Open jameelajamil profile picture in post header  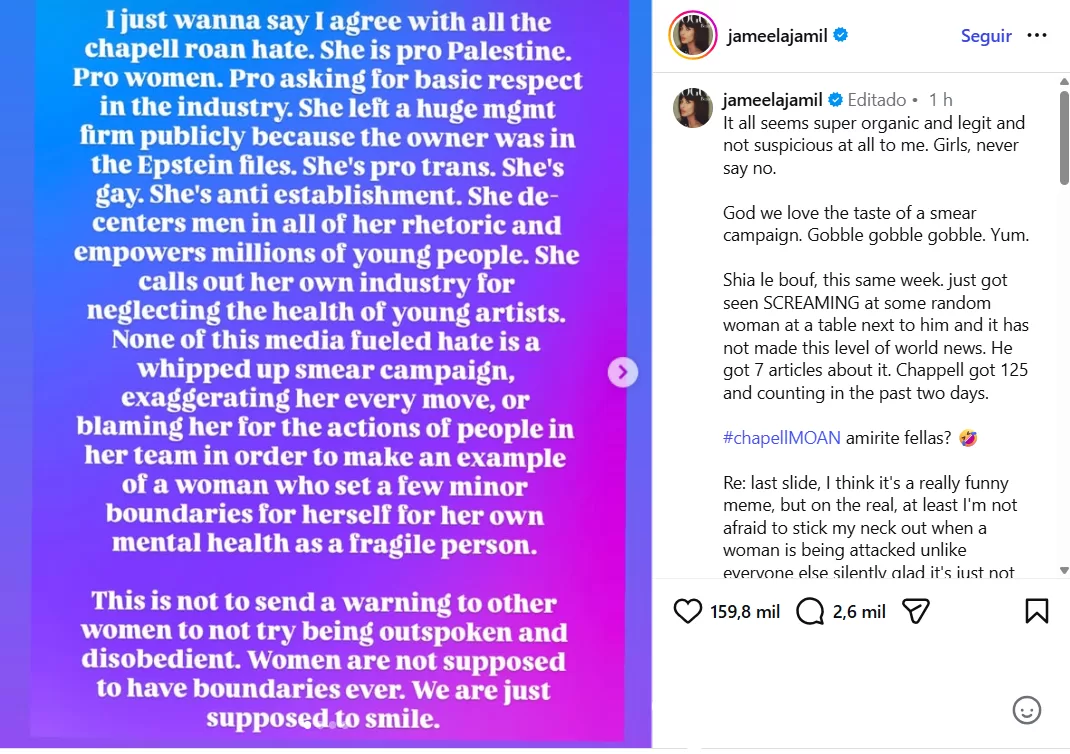pyautogui.click(x=692, y=36)
